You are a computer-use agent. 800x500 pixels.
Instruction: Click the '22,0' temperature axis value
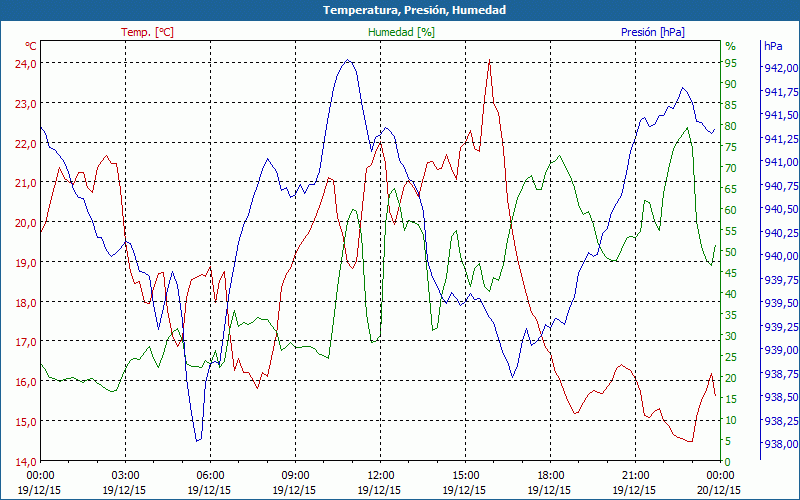(x=26, y=143)
